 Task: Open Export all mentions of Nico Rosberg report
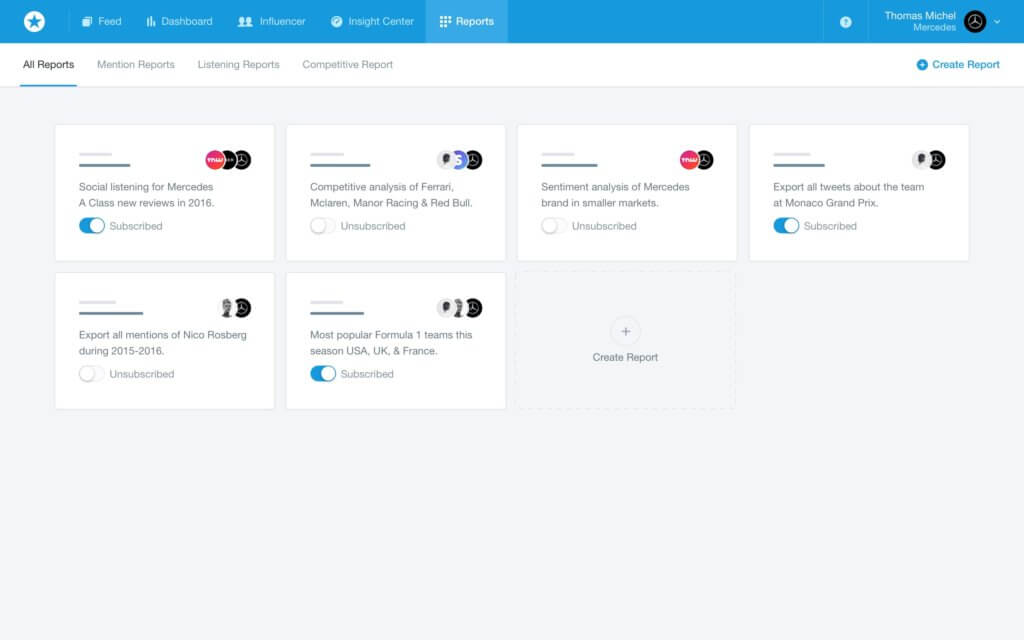[x=163, y=343]
